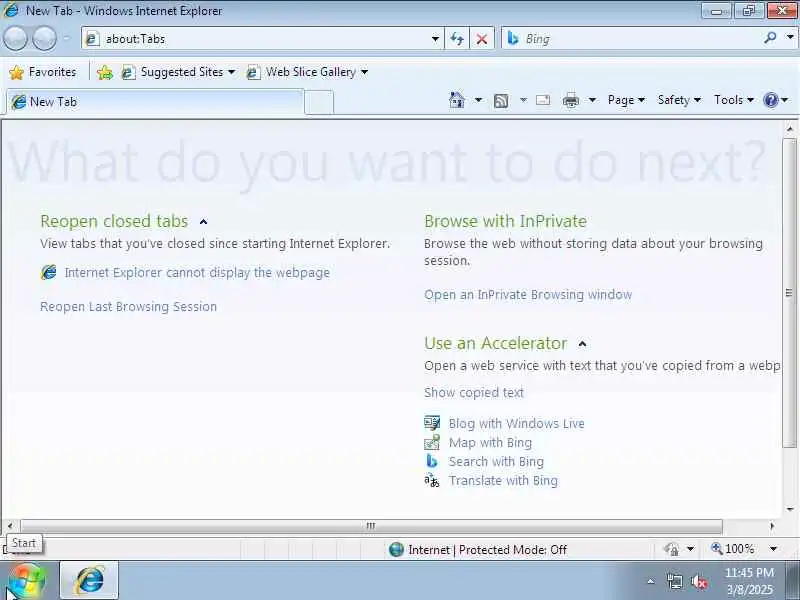The image size is (800, 600).
Task: Click the Back navigation button
Action: pyautogui.click(x=15, y=39)
